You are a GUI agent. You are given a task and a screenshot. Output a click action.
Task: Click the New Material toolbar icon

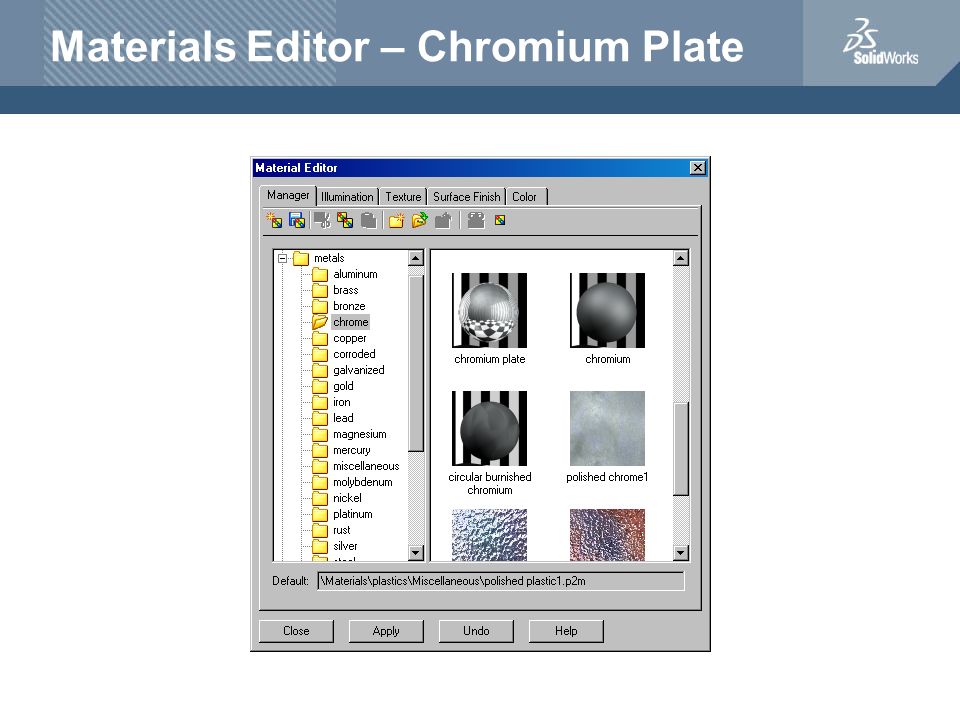click(x=274, y=220)
